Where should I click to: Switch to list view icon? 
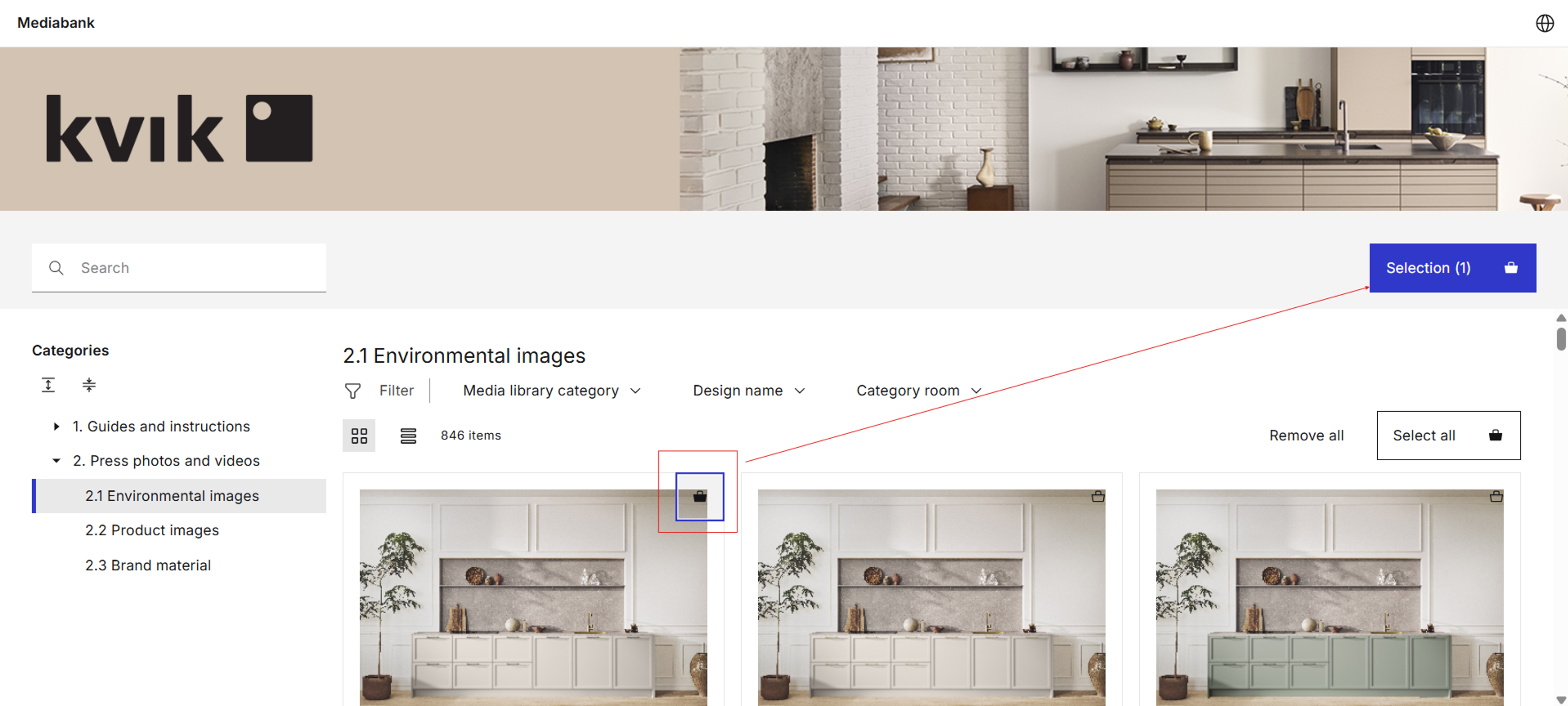point(408,435)
